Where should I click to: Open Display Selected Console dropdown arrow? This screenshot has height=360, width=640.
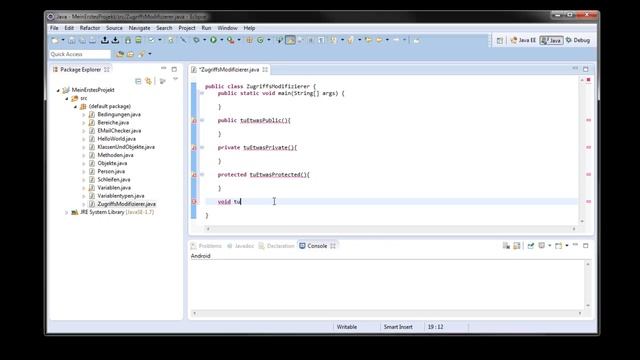click(x=549, y=245)
